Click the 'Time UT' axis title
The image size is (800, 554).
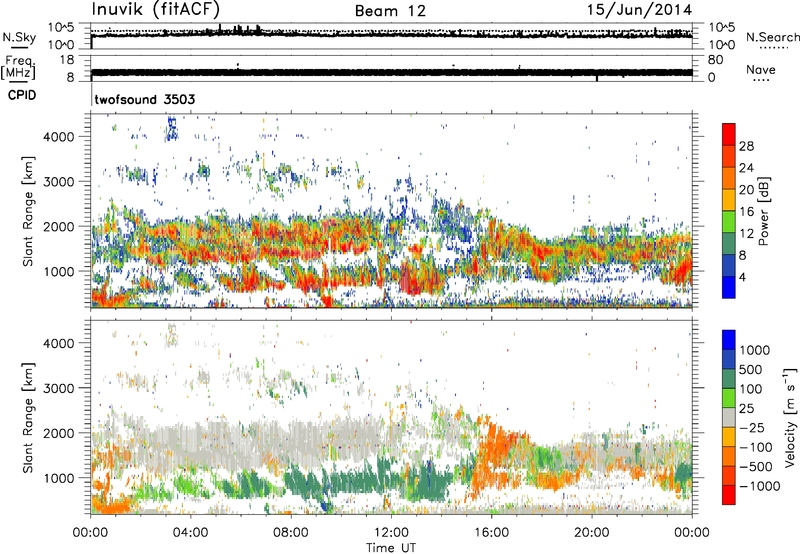pyautogui.click(x=391, y=547)
